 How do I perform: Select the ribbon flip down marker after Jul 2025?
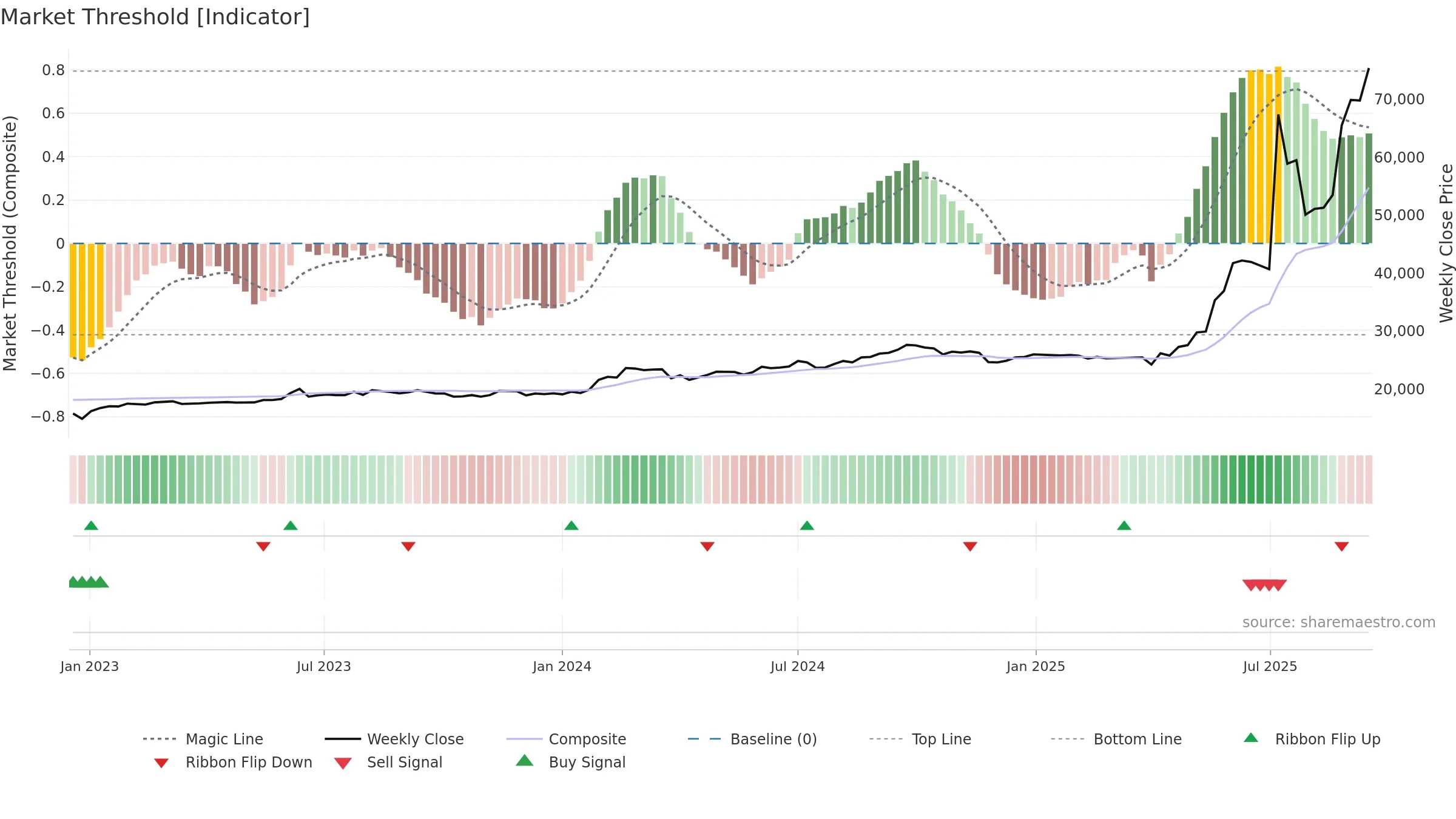[1342, 547]
